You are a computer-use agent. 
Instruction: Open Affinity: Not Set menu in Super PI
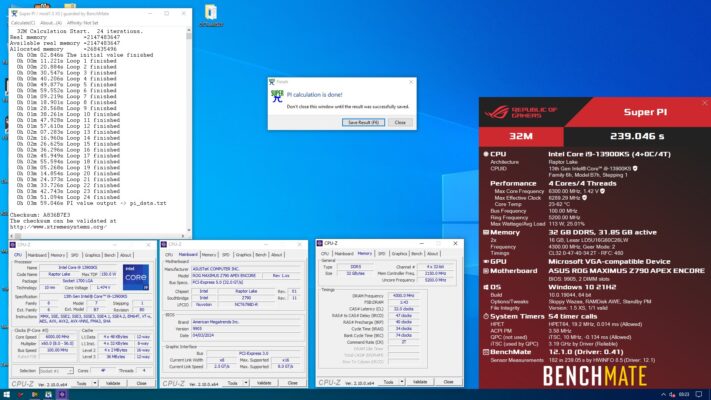pyautogui.click(x=83, y=23)
